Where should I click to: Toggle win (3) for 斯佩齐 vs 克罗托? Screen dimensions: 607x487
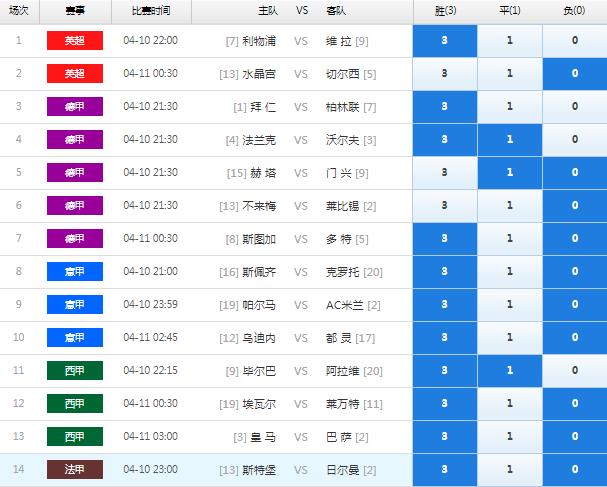point(445,272)
